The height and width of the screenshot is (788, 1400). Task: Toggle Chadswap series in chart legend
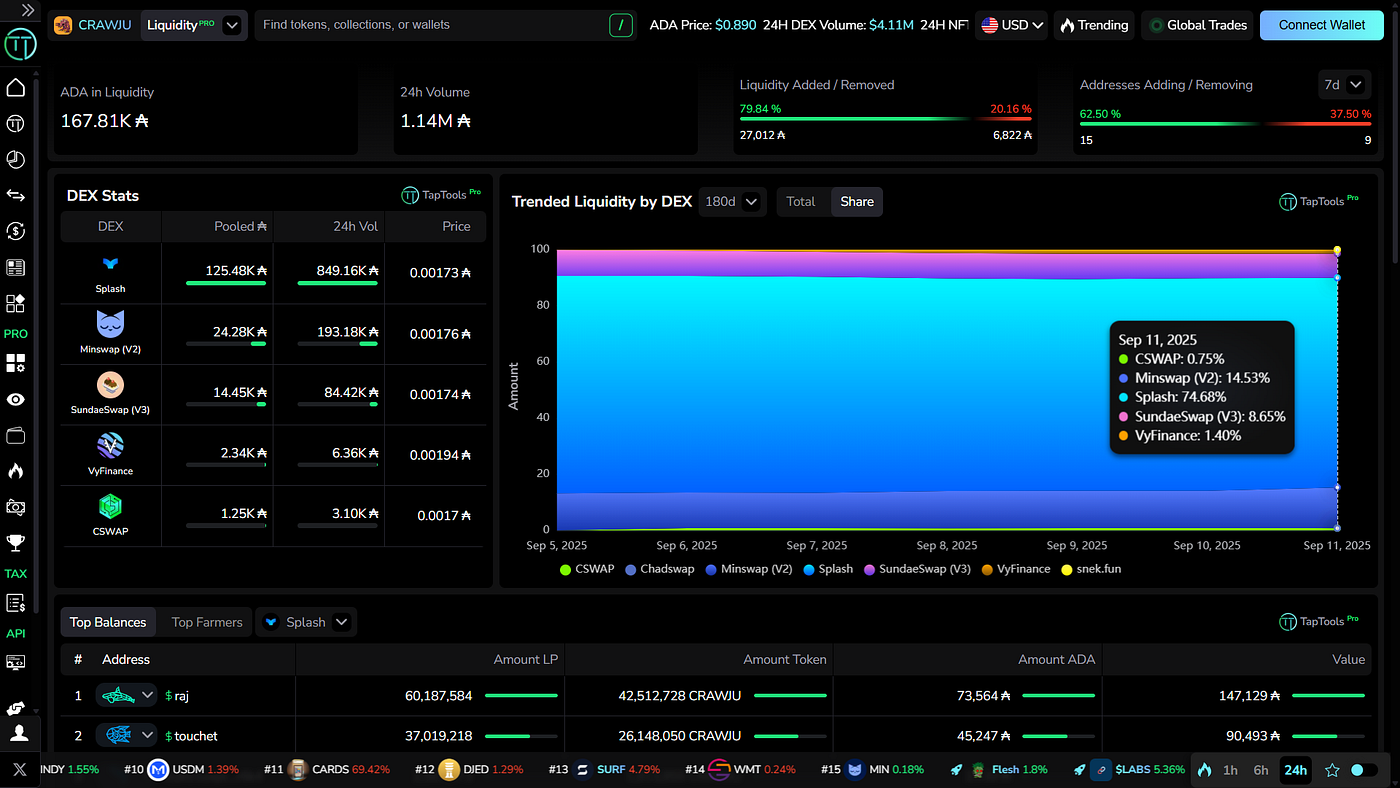pyautogui.click(x=659, y=569)
